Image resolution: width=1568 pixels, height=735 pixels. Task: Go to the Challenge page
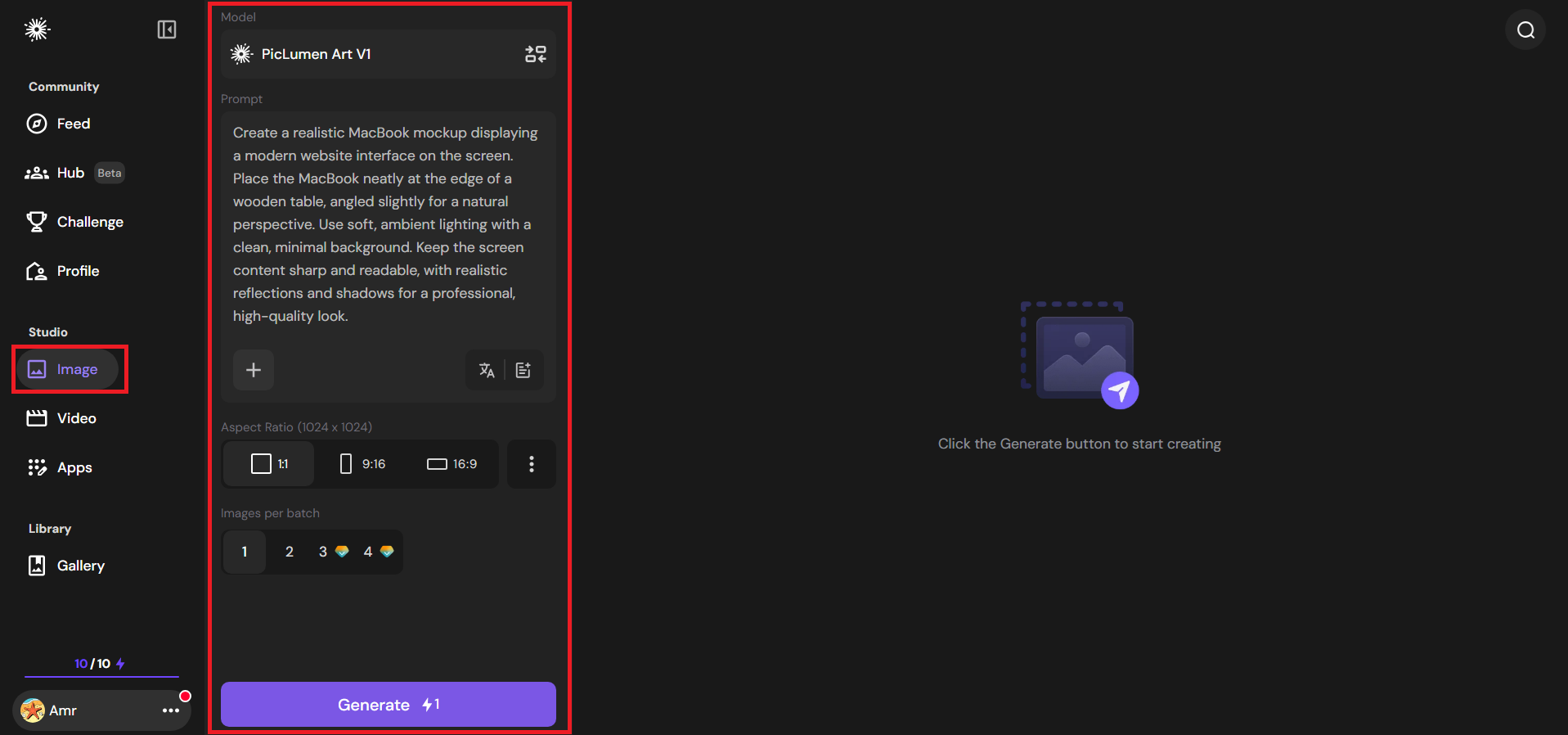[x=74, y=222]
